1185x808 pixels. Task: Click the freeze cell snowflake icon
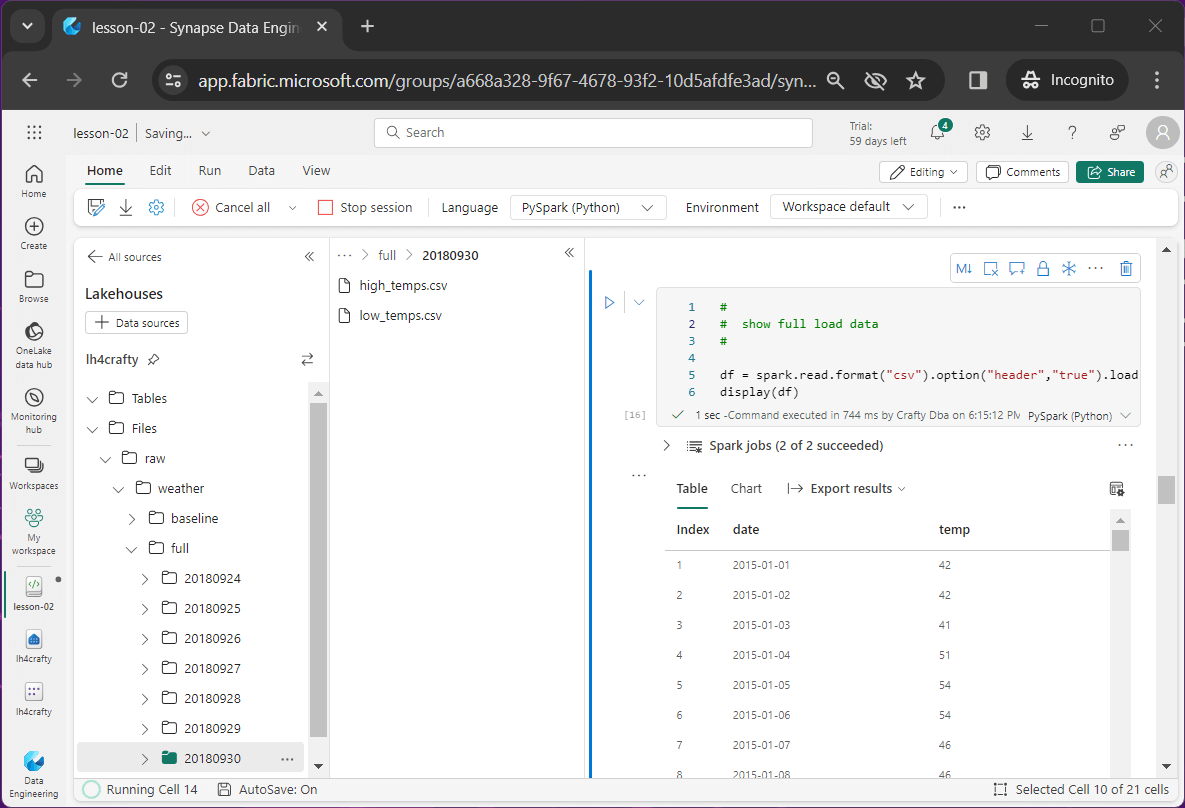(1069, 268)
